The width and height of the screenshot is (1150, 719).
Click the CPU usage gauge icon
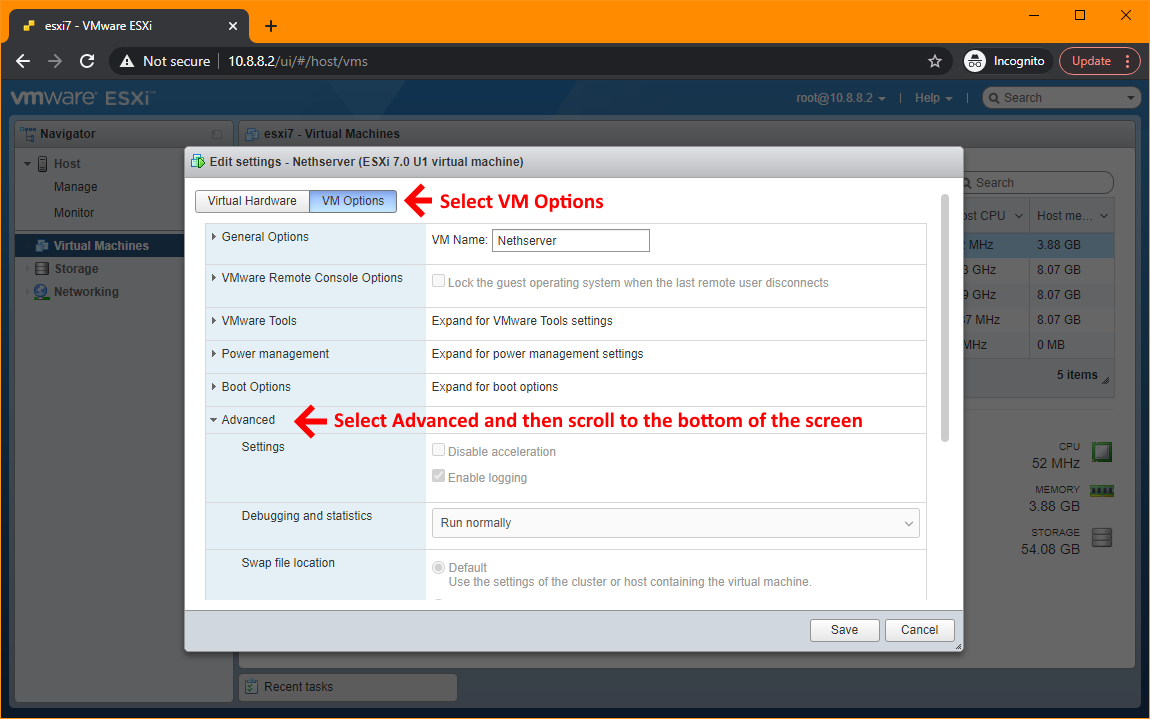(1101, 452)
